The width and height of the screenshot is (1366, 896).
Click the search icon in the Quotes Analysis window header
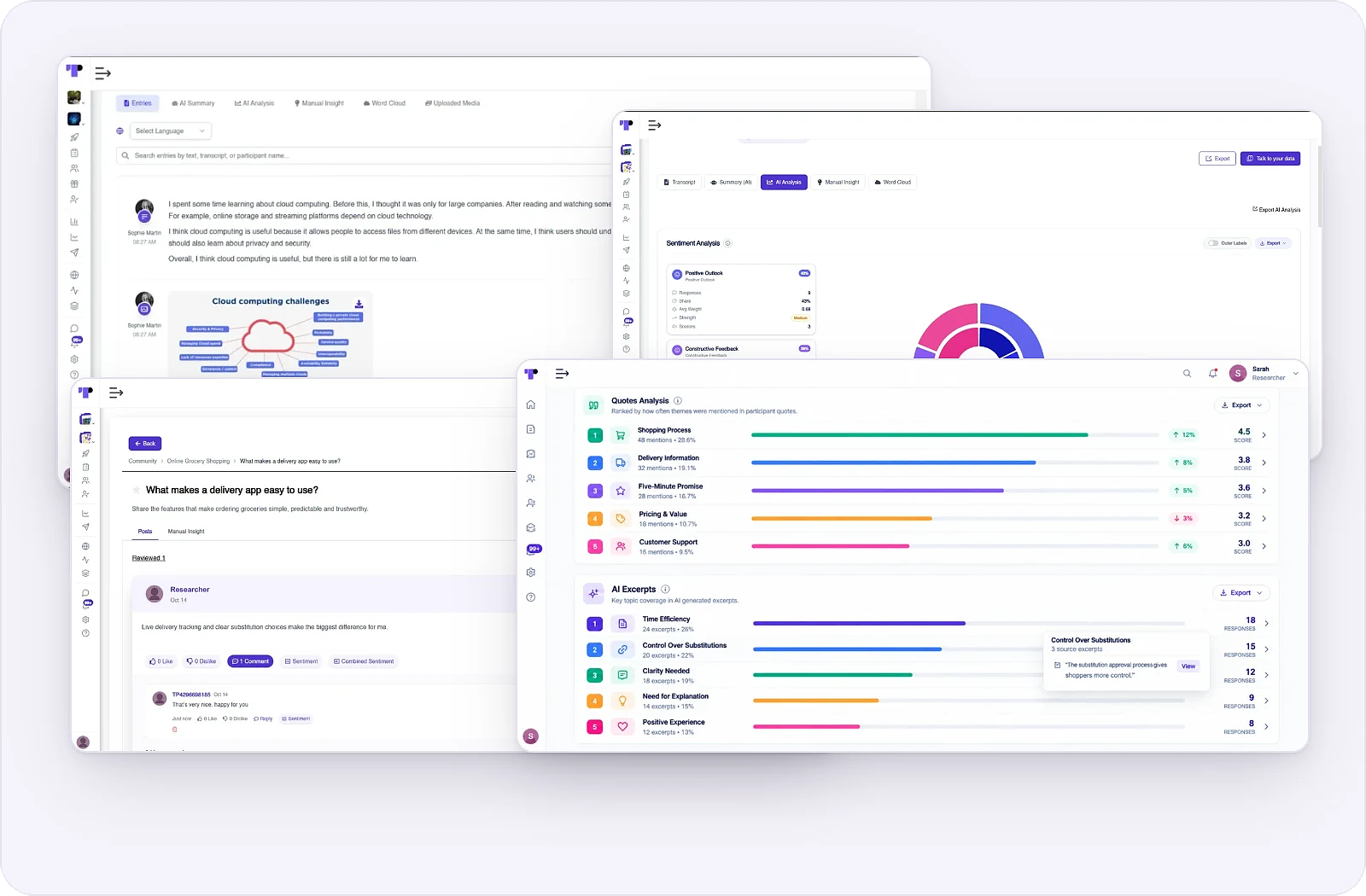click(x=1187, y=374)
